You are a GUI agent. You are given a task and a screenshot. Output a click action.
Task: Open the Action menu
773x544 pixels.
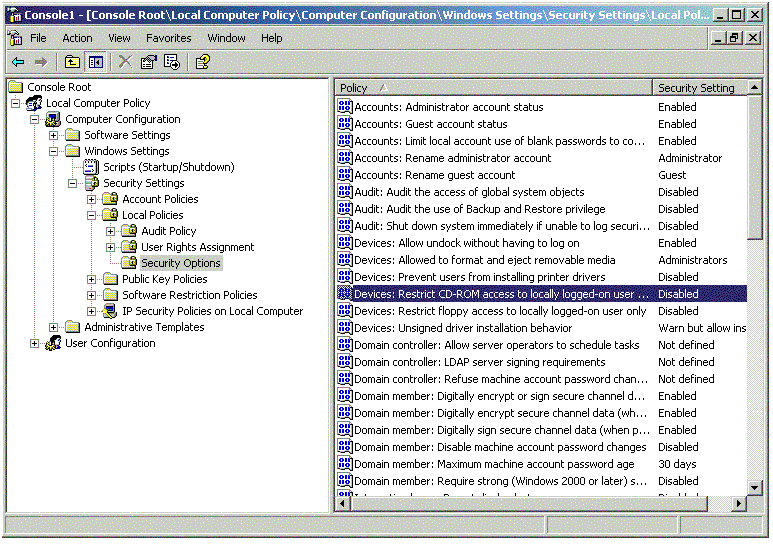click(77, 38)
